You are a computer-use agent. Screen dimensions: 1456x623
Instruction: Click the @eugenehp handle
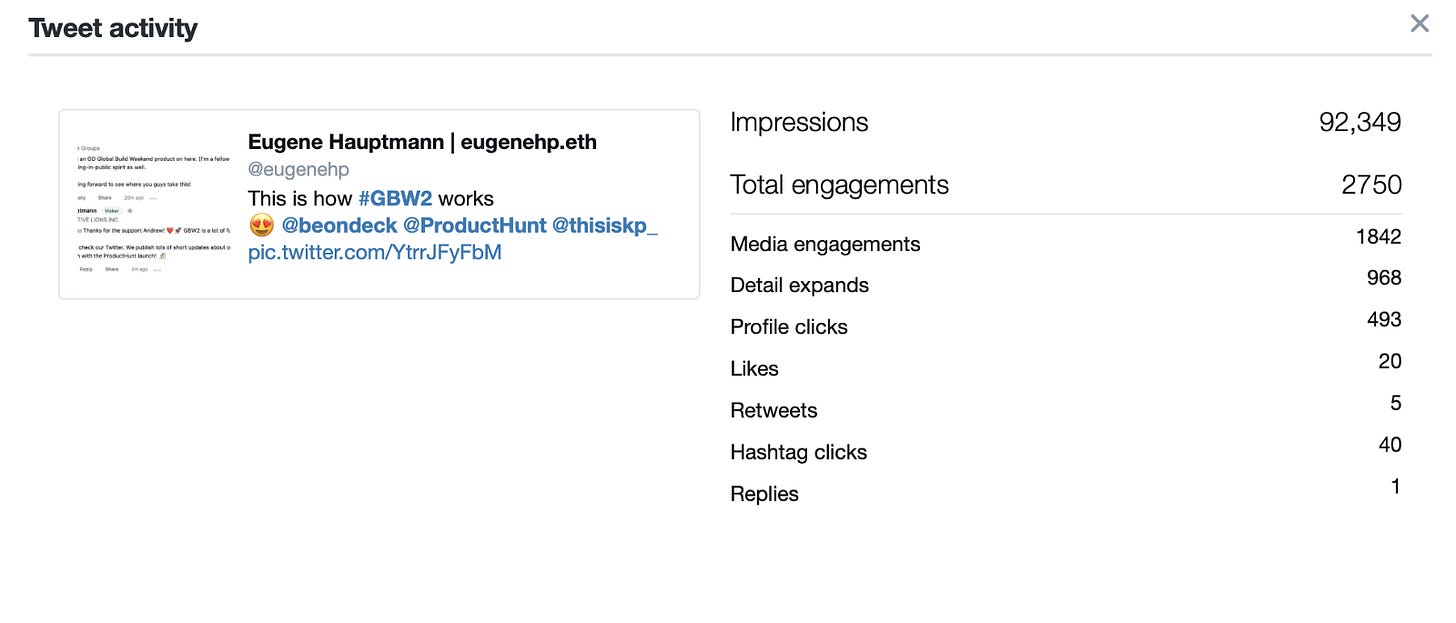[x=298, y=170]
